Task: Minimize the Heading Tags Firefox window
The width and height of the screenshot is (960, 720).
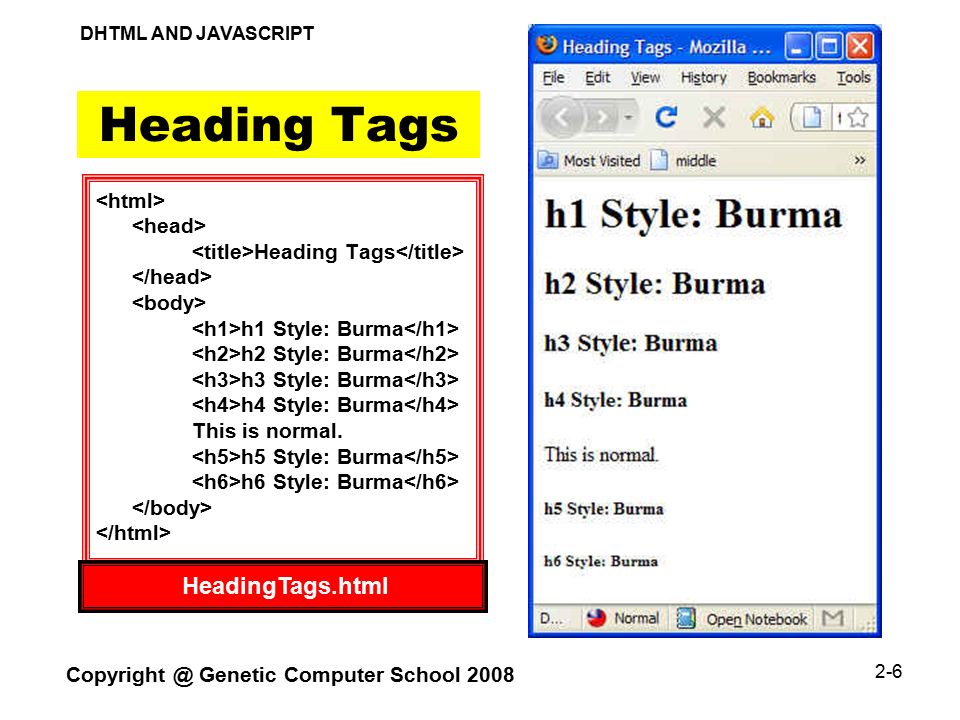Action: pos(797,46)
